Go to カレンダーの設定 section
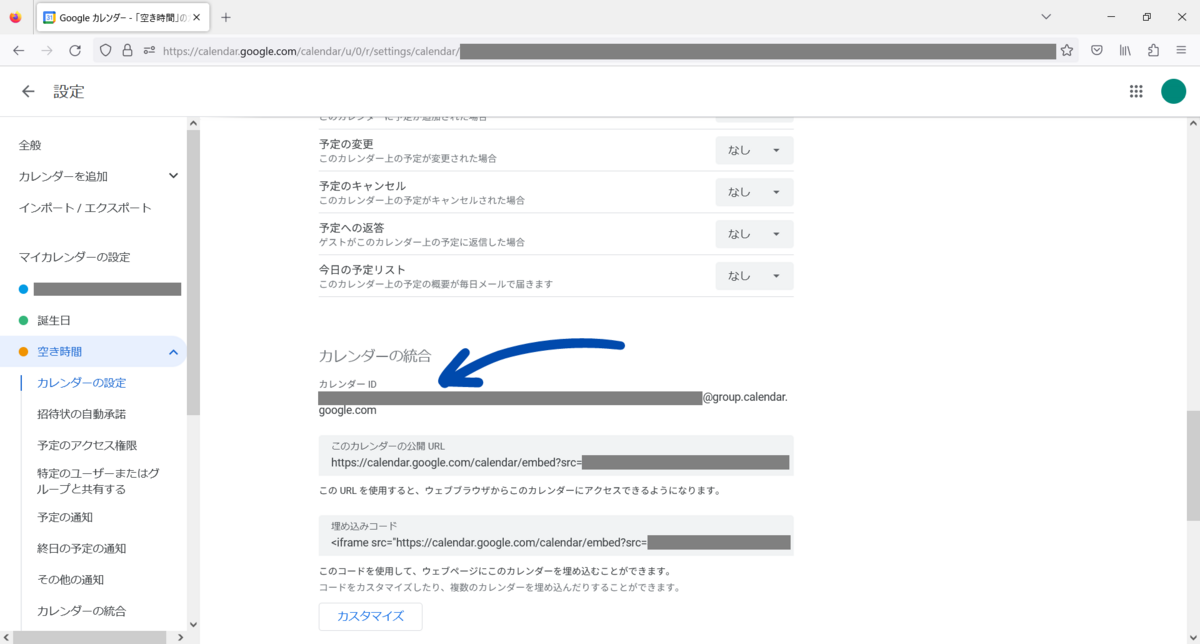This screenshot has width=1200, height=644. [81, 383]
